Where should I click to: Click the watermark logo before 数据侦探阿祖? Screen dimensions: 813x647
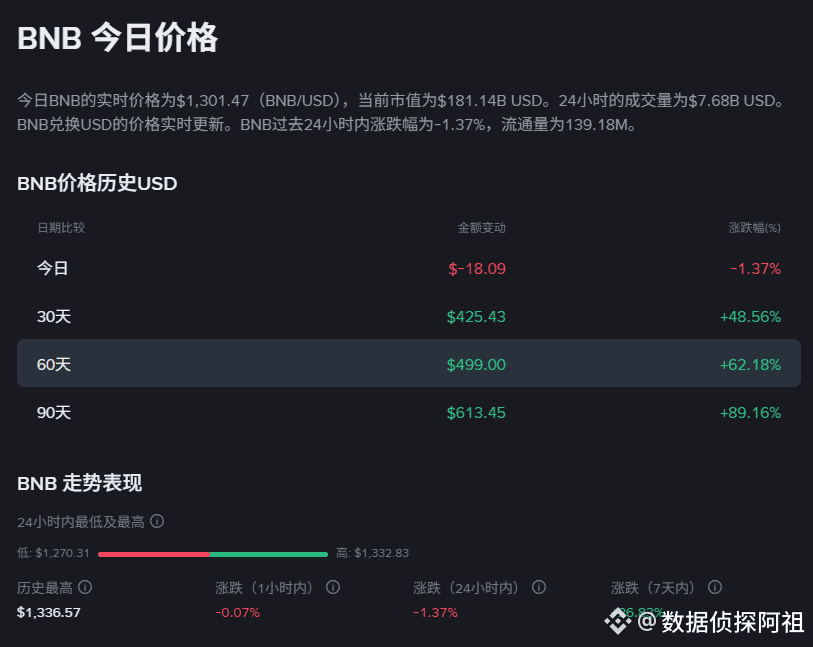[x=618, y=622]
